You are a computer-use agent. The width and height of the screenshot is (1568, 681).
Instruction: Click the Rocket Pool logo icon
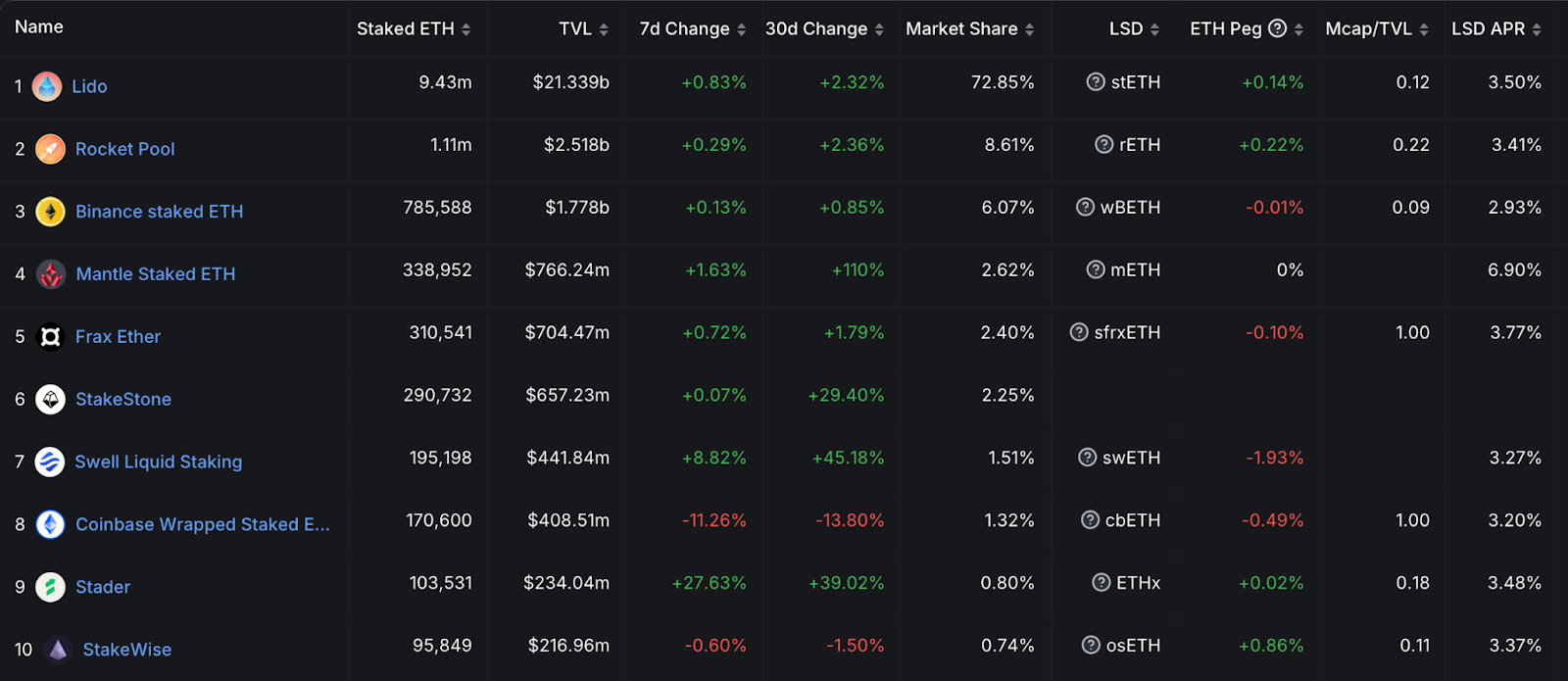(x=50, y=149)
